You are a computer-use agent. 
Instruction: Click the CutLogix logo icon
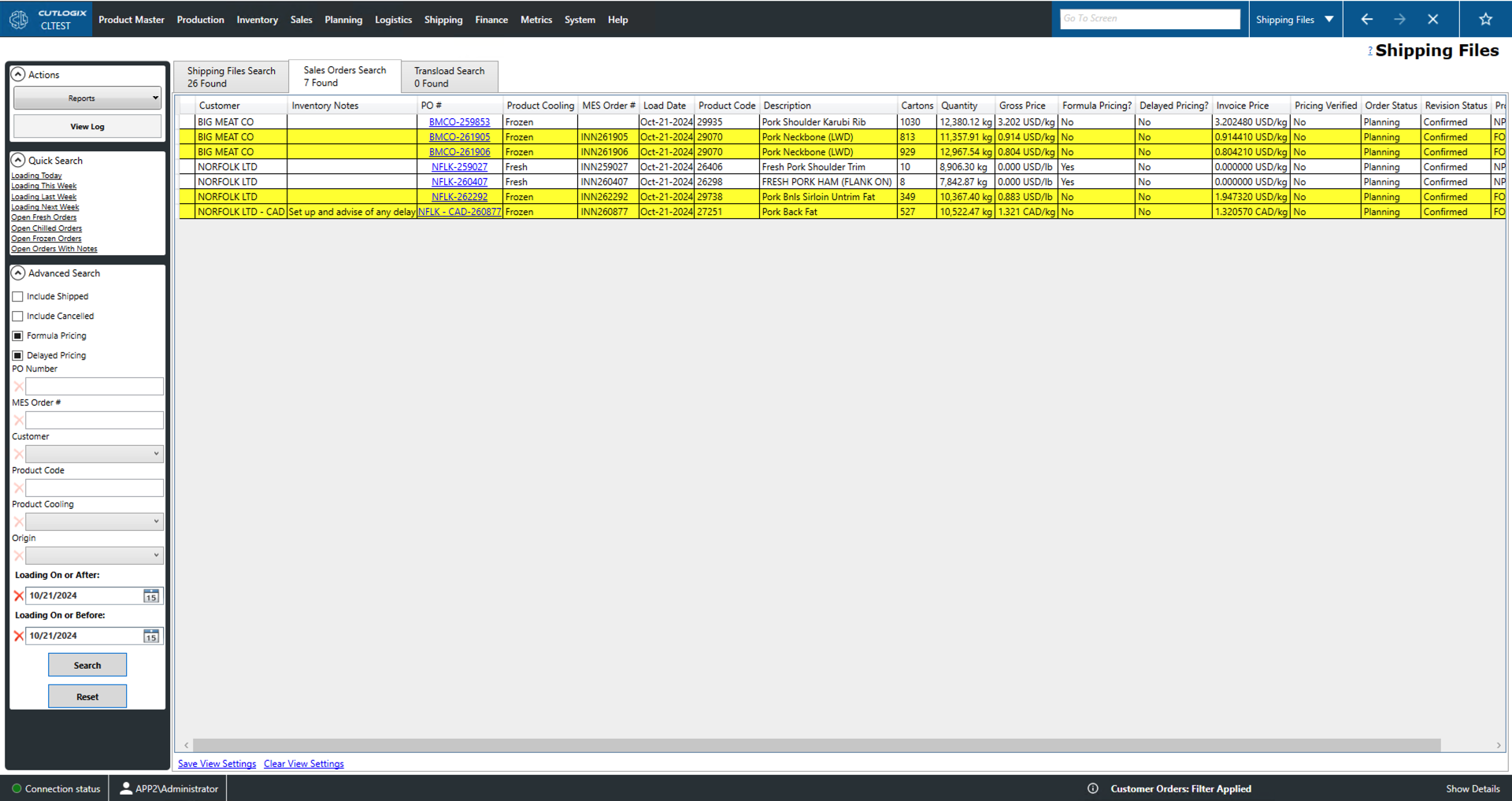point(18,19)
